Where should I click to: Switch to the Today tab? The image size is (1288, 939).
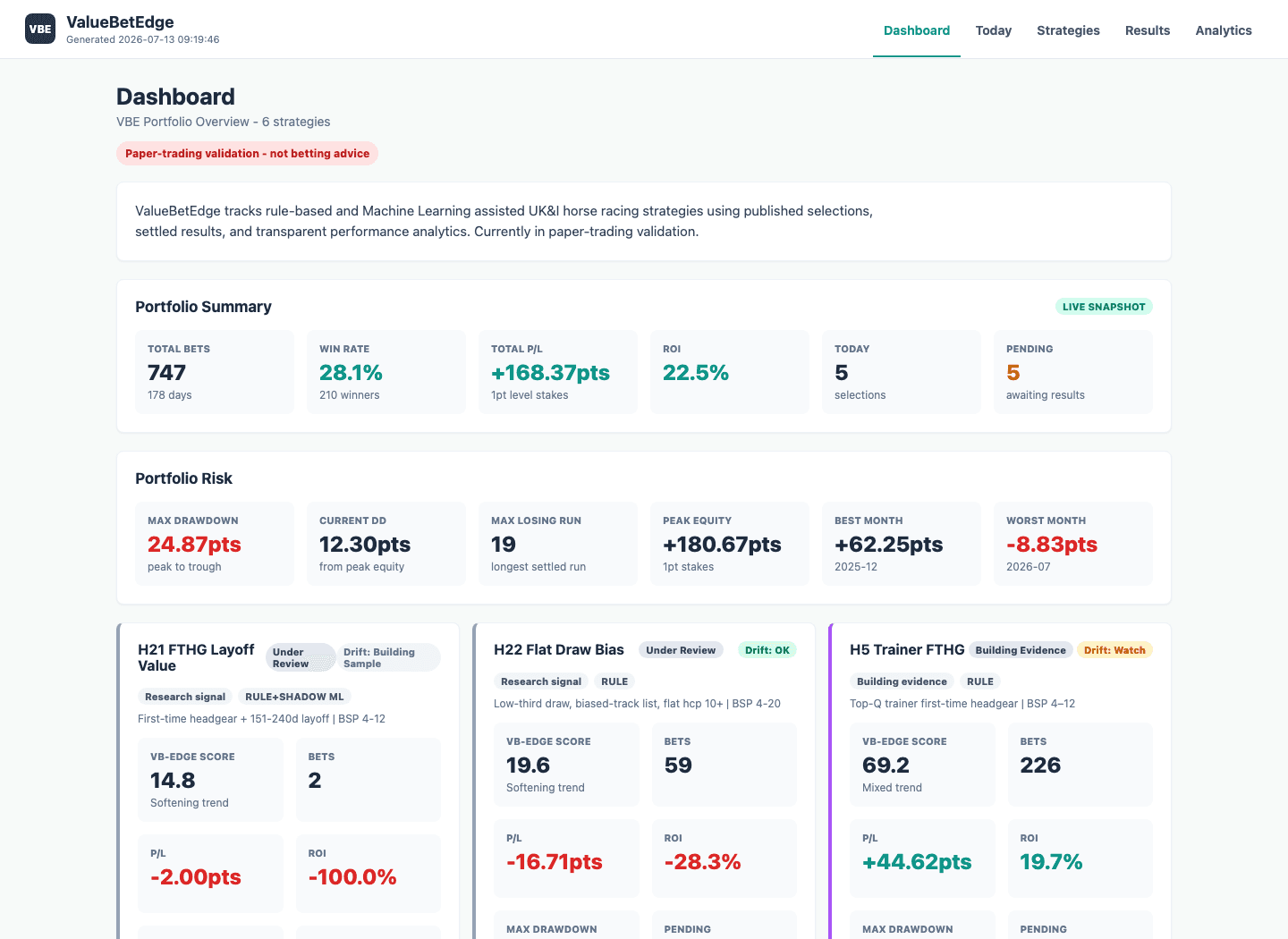pyautogui.click(x=994, y=30)
